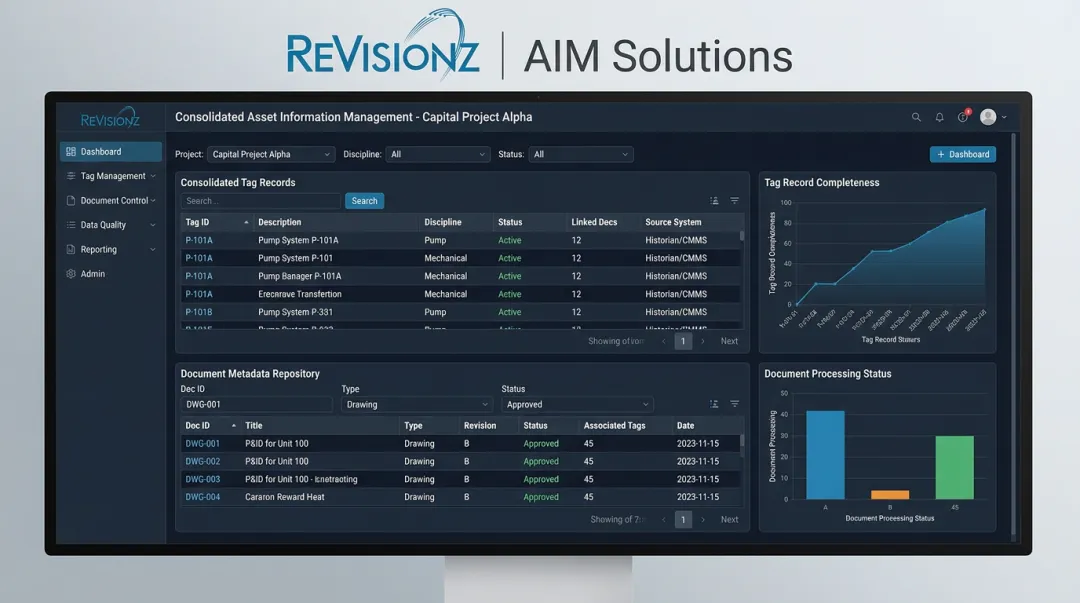Click the Consolidated Tag Records table scrollbar
The width and height of the screenshot is (1080, 603).
(x=742, y=235)
